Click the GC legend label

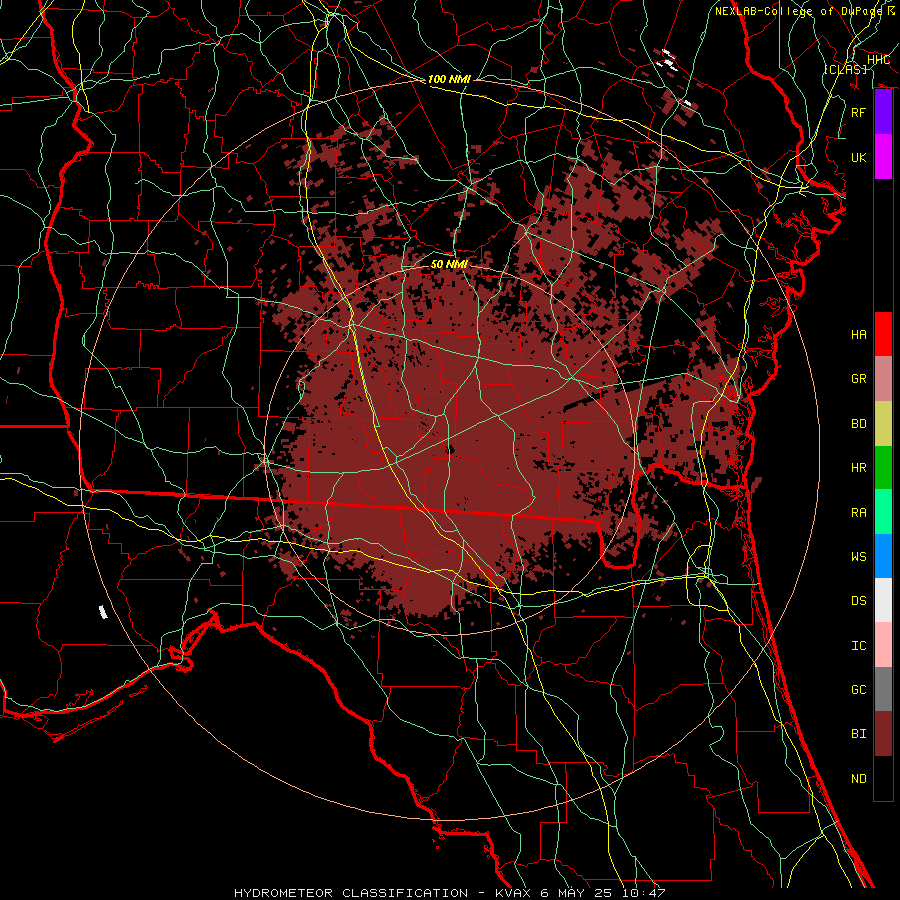(x=859, y=690)
